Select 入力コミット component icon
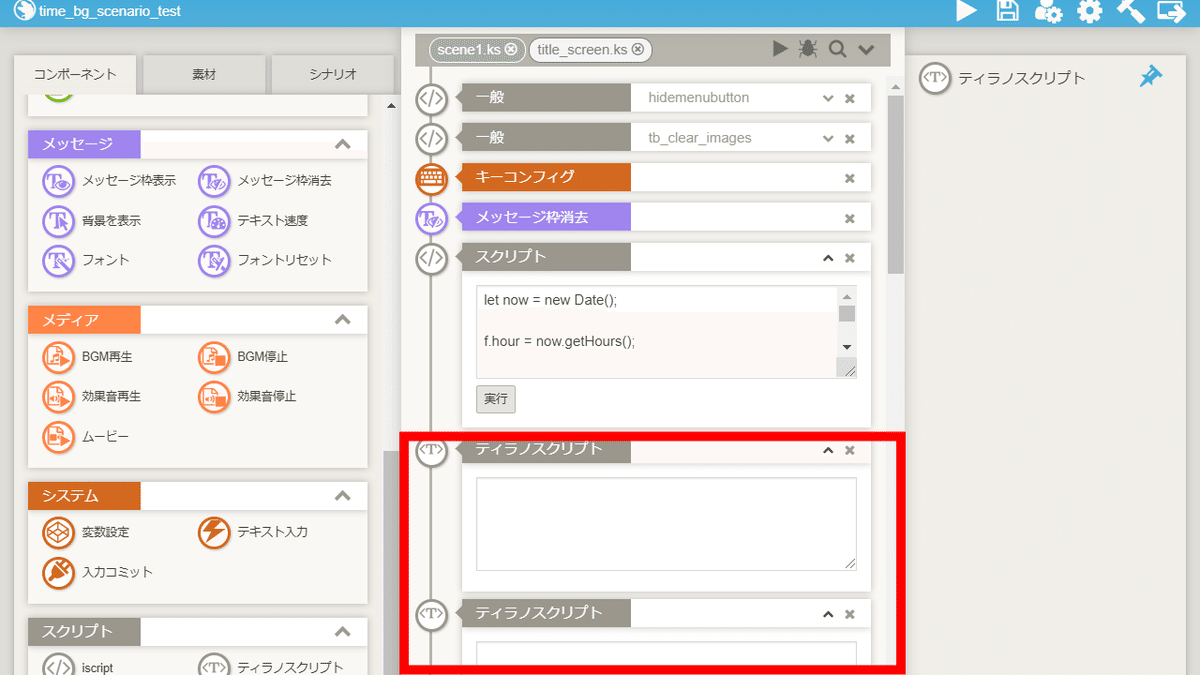1200x675 pixels. pos(59,573)
